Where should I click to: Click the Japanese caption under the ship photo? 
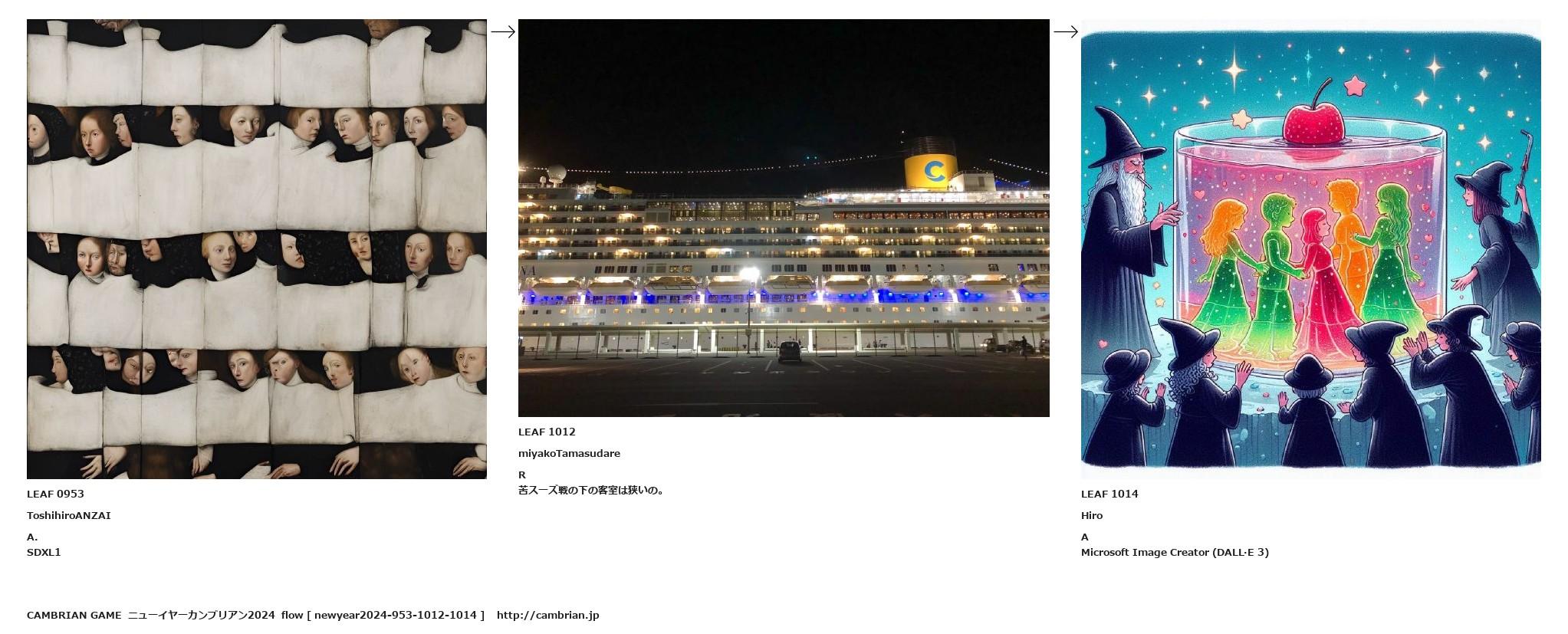pos(591,490)
